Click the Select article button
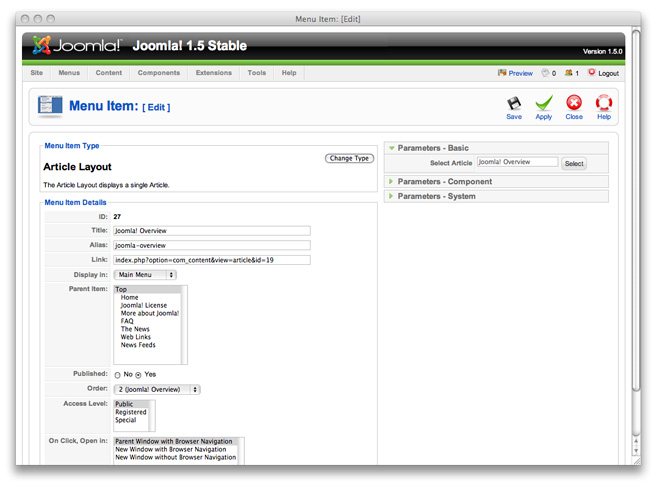The width and height of the screenshot is (662, 490). (573, 163)
